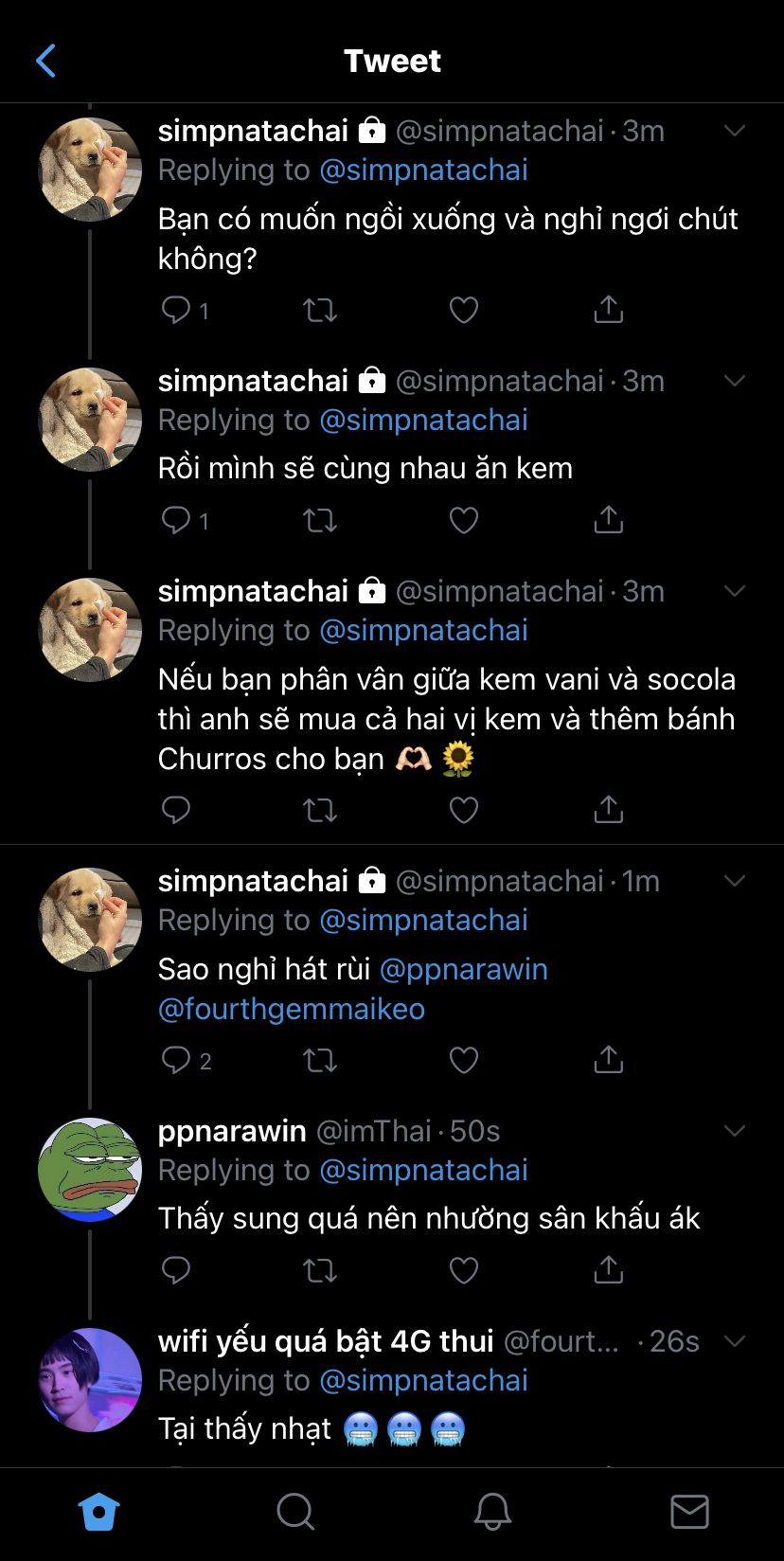The width and height of the screenshot is (784, 1561).
Task: Retweet ppnarawin's "nhường sân khấu" reply
Action: pos(320,1270)
